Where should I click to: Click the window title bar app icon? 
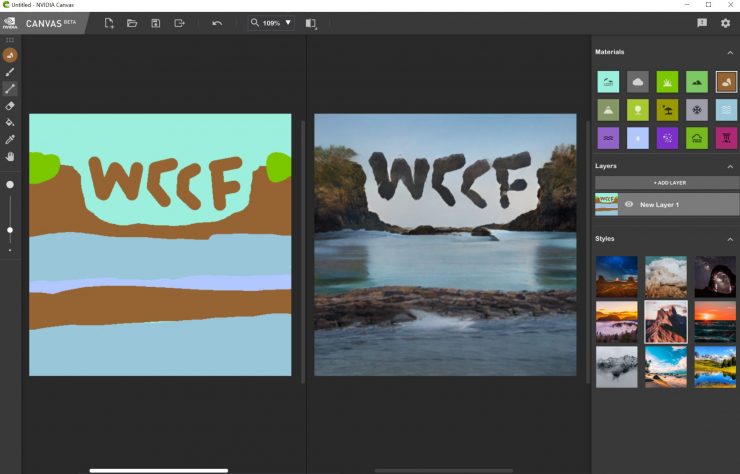(6, 5)
